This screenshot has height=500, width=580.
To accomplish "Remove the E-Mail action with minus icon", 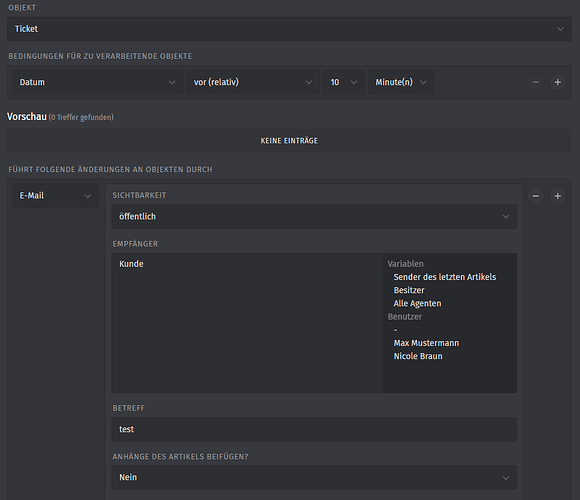I will [535, 196].
